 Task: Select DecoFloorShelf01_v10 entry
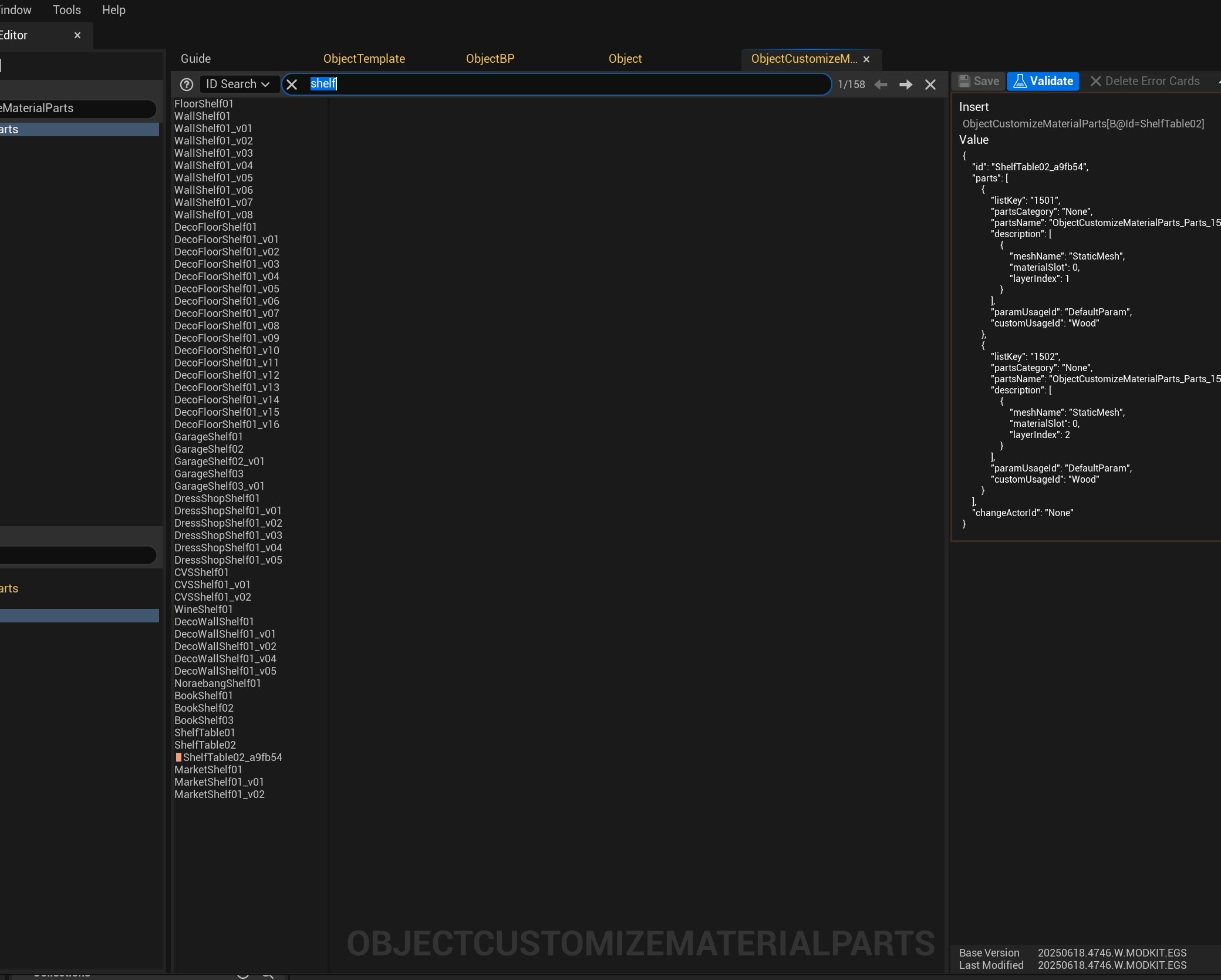click(x=227, y=351)
